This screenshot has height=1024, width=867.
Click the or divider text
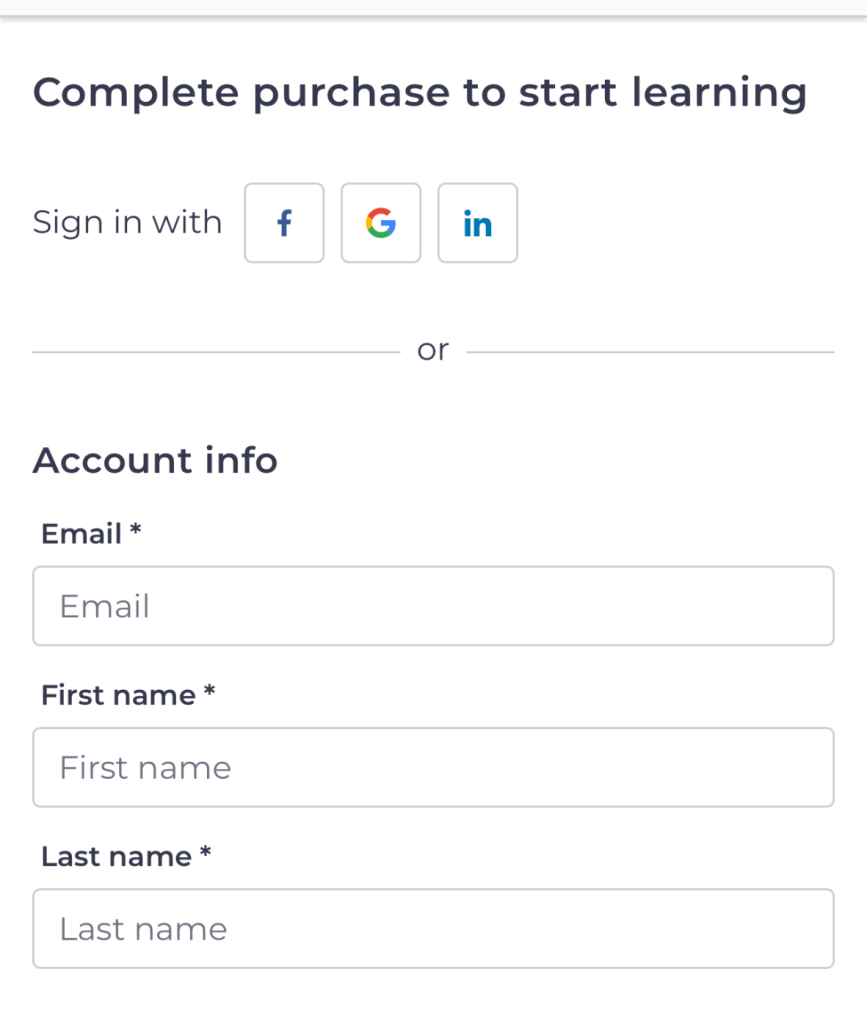pyautogui.click(x=433, y=351)
